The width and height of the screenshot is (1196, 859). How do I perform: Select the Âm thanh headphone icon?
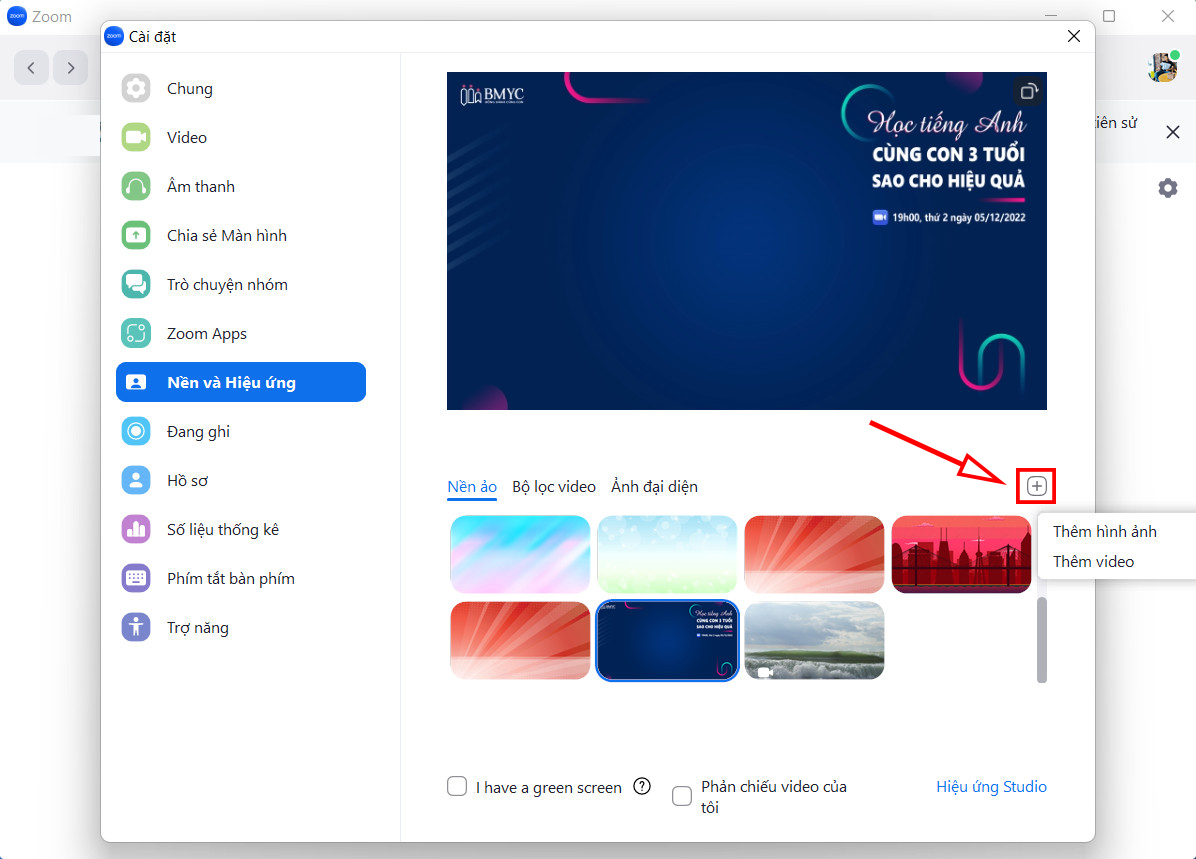(136, 186)
